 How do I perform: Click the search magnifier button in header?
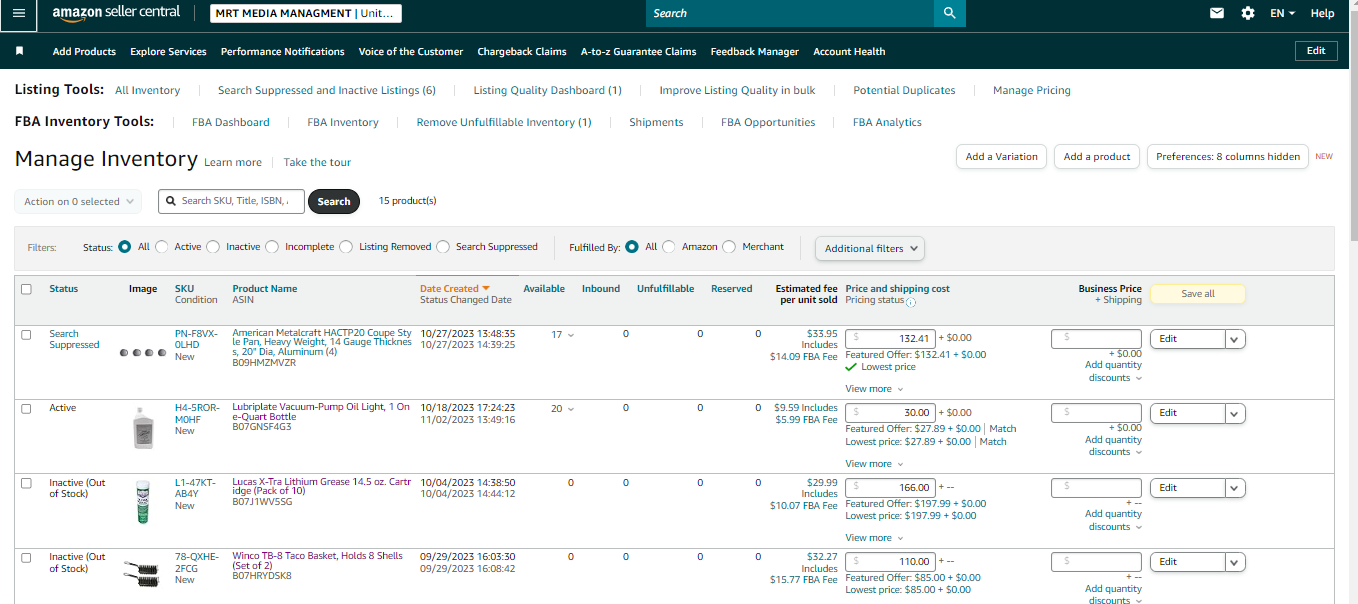[949, 13]
